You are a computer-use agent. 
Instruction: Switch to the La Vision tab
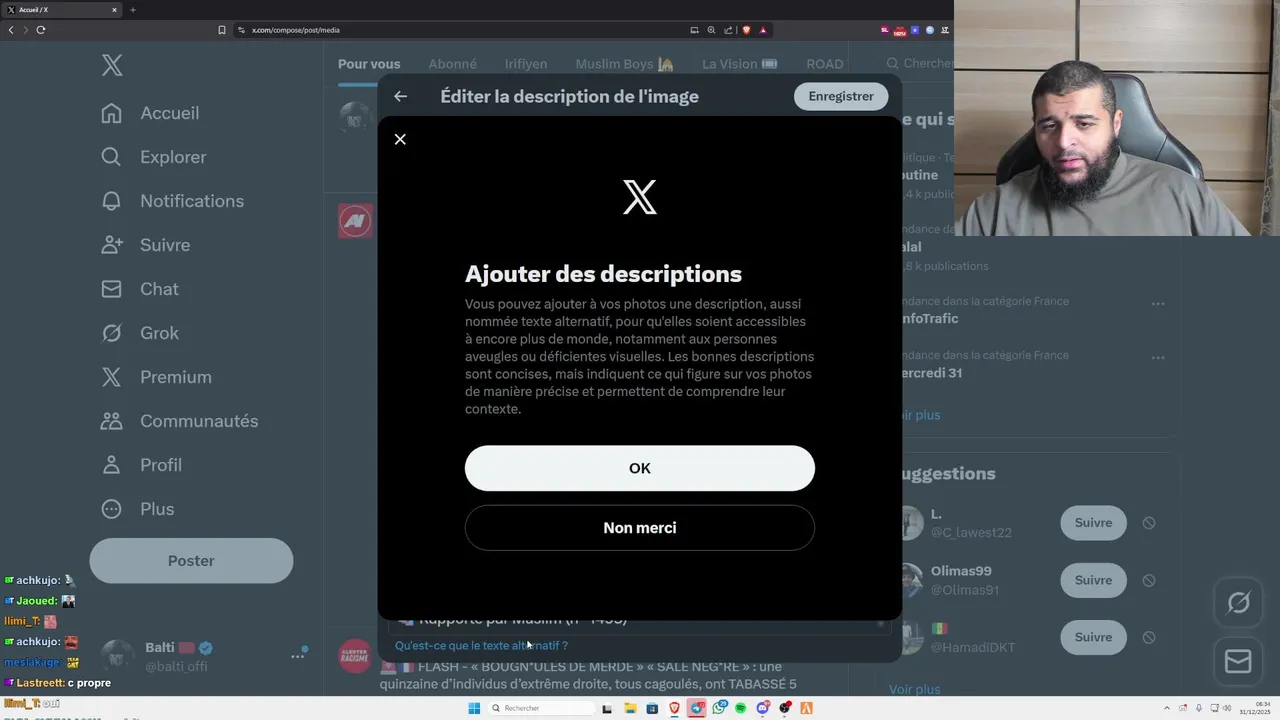tap(739, 64)
